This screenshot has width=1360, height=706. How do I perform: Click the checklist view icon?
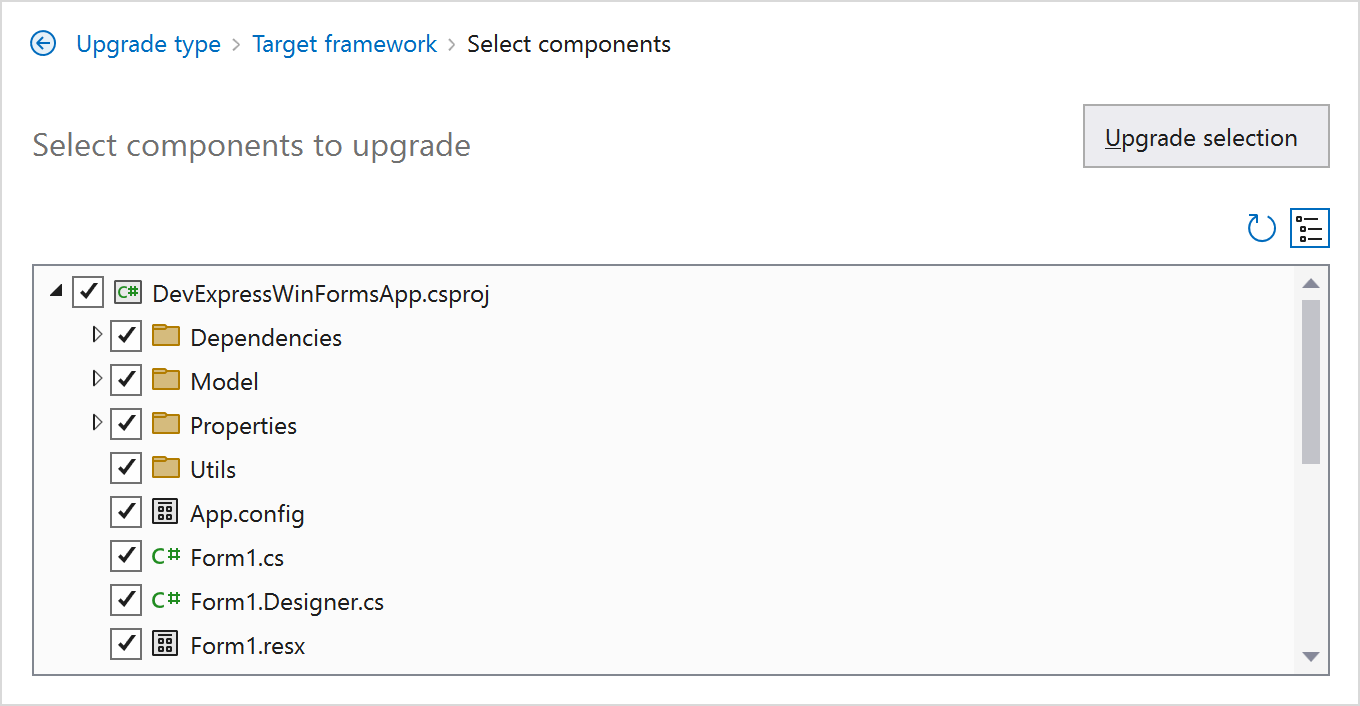click(1310, 229)
